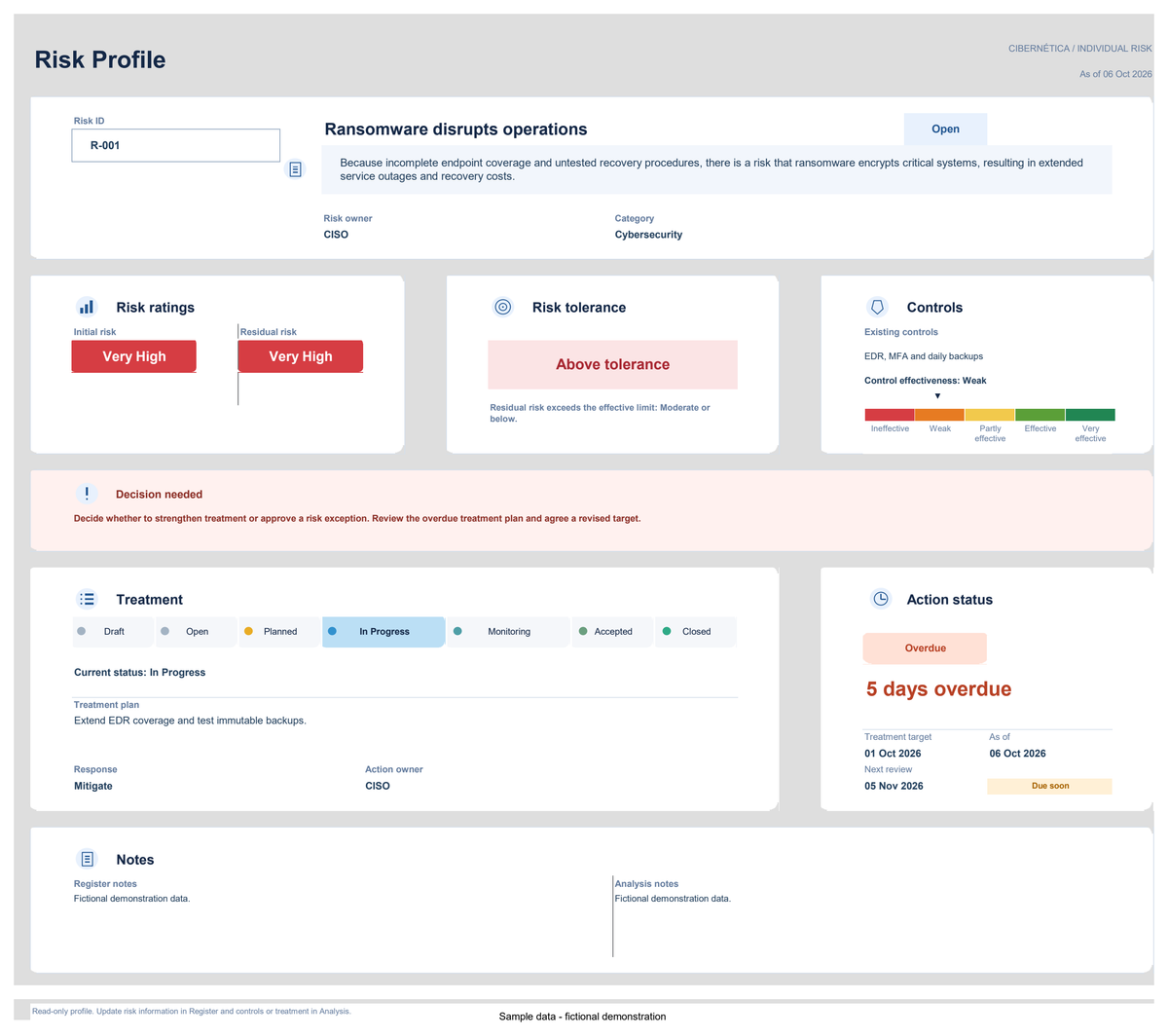Click the Action status clock icon
Viewport: 1168px width, 1036px height.
881,599
